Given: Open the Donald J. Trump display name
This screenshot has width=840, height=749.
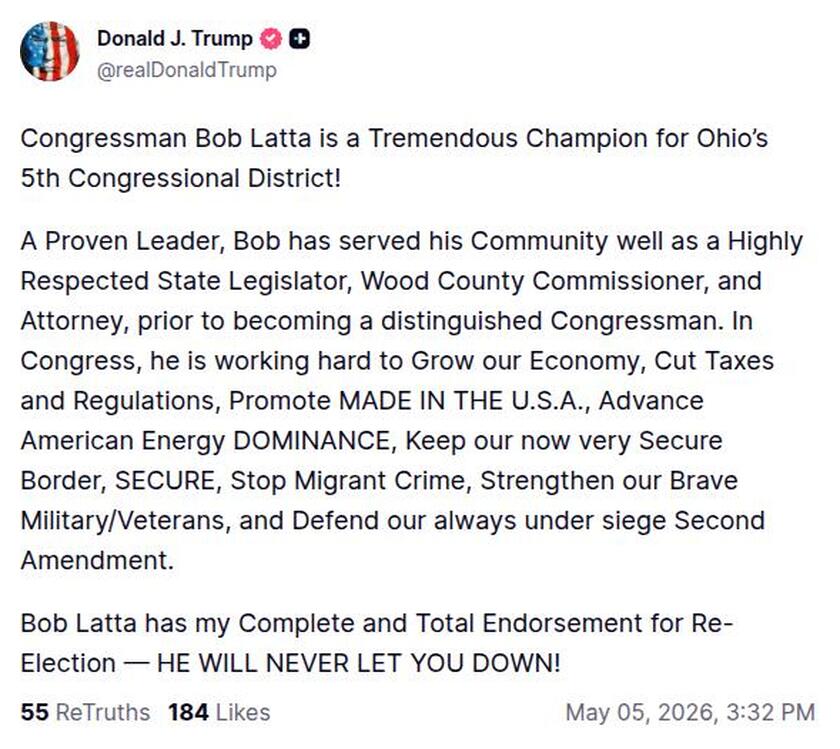Looking at the screenshot, I should pos(175,39).
